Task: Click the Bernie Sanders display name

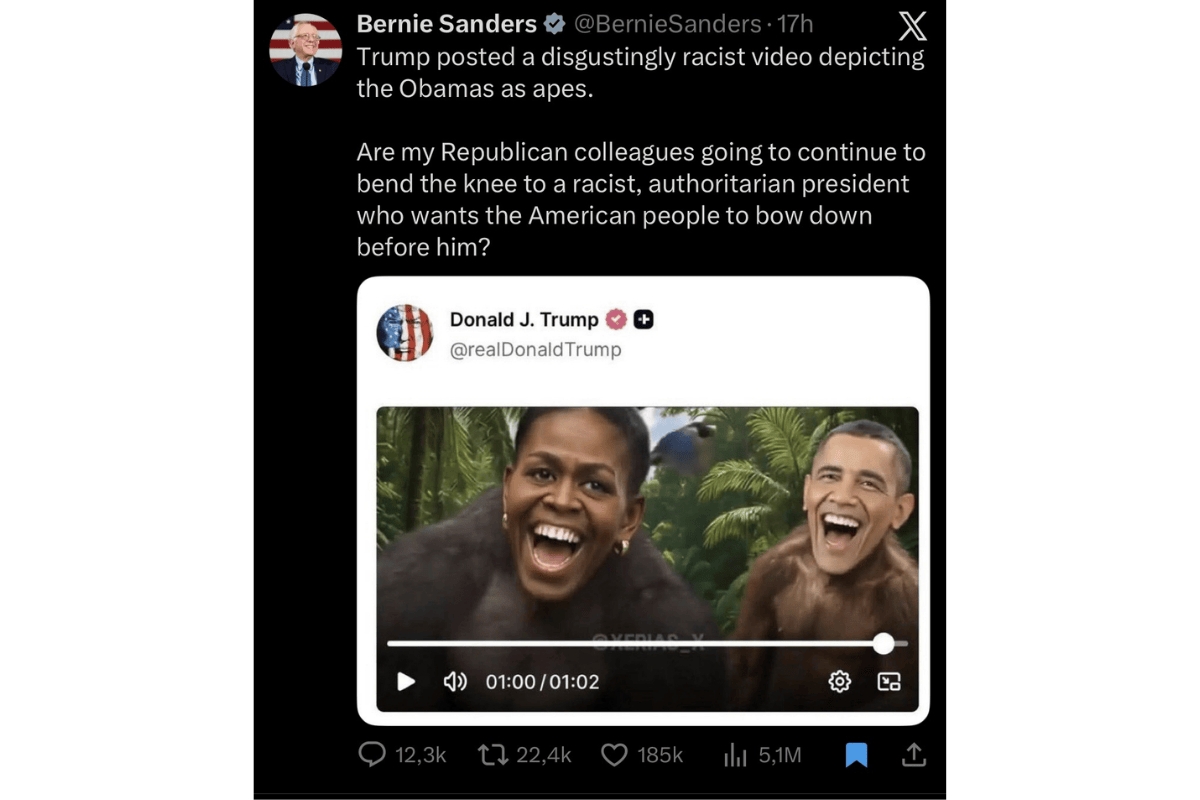Action: pyautogui.click(x=446, y=24)
